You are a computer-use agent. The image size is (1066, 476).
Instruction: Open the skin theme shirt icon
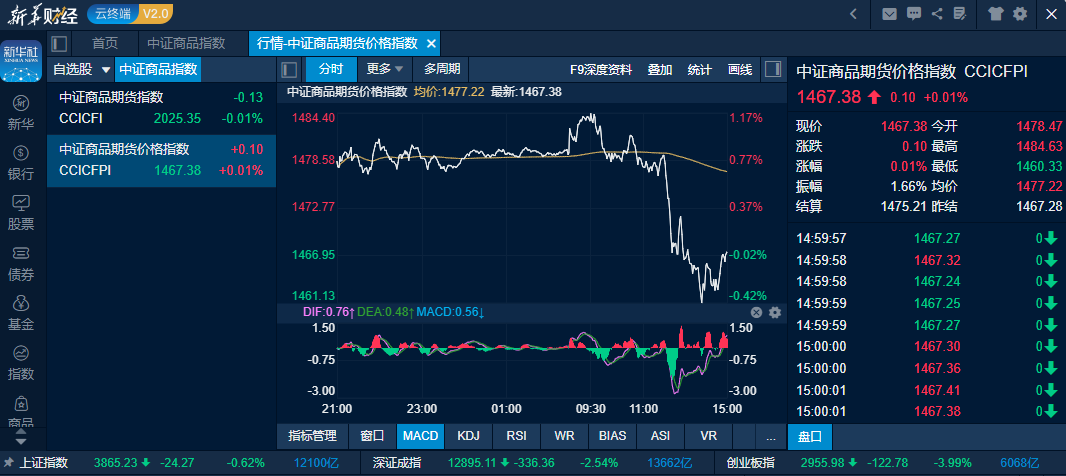click(996, 14)
